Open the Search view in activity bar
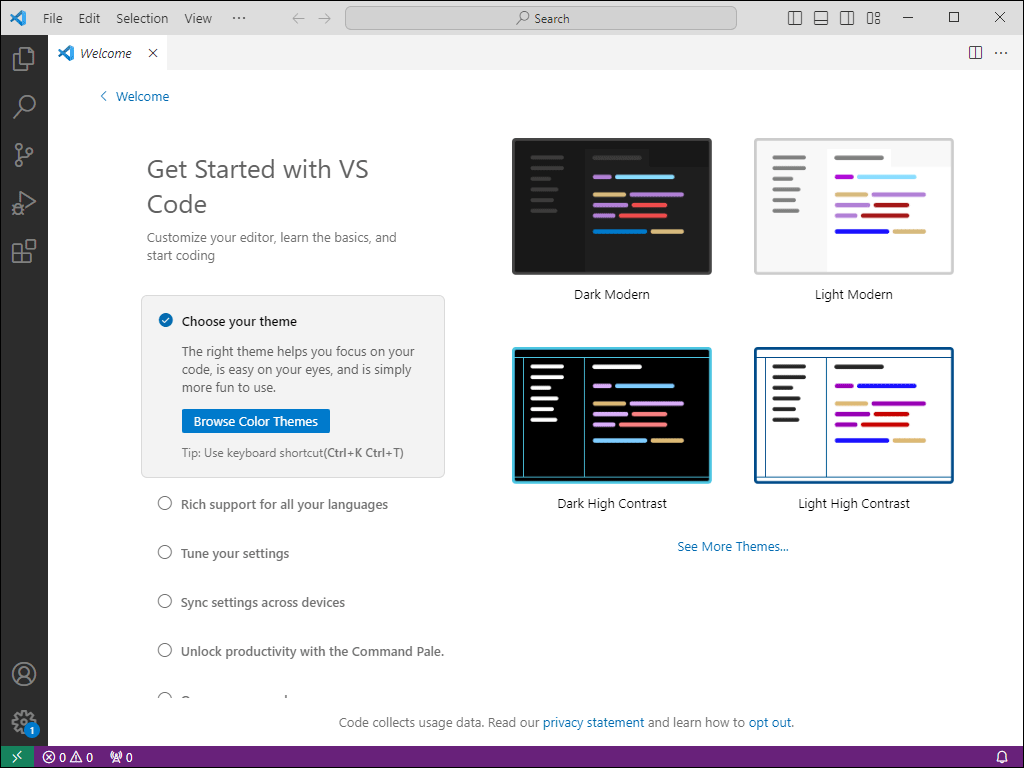This screenshot has height=768, width=1024. [x=24, y=106]
